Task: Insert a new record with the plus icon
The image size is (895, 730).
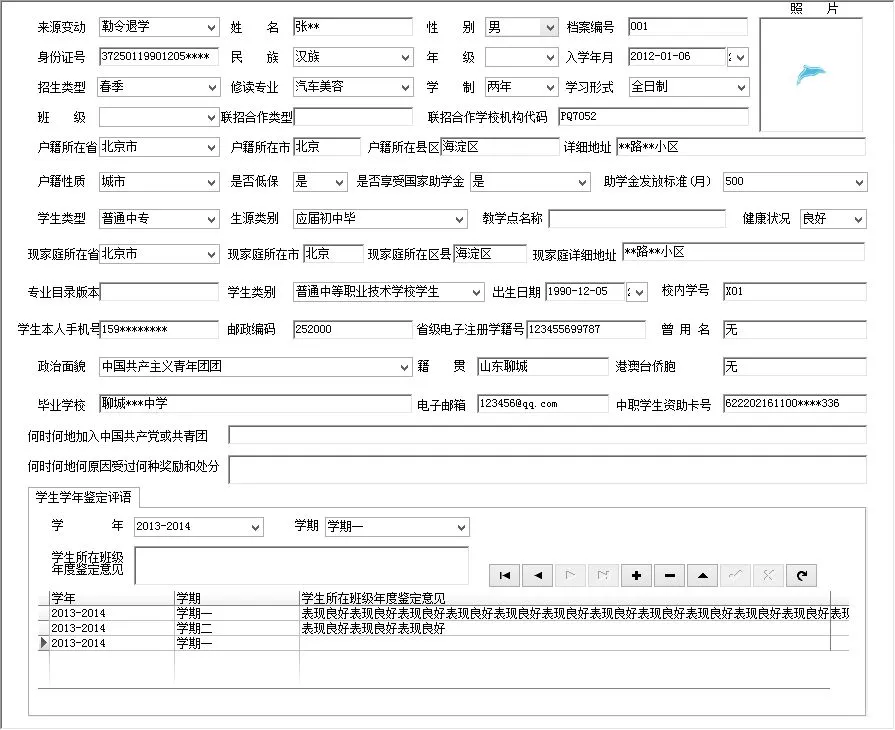Action: point(637,575)
